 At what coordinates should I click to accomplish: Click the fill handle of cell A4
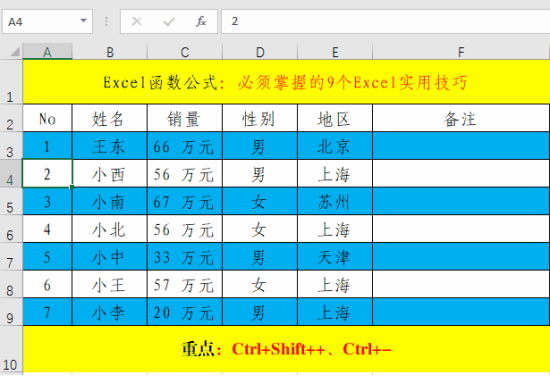(x=72, y=187)
